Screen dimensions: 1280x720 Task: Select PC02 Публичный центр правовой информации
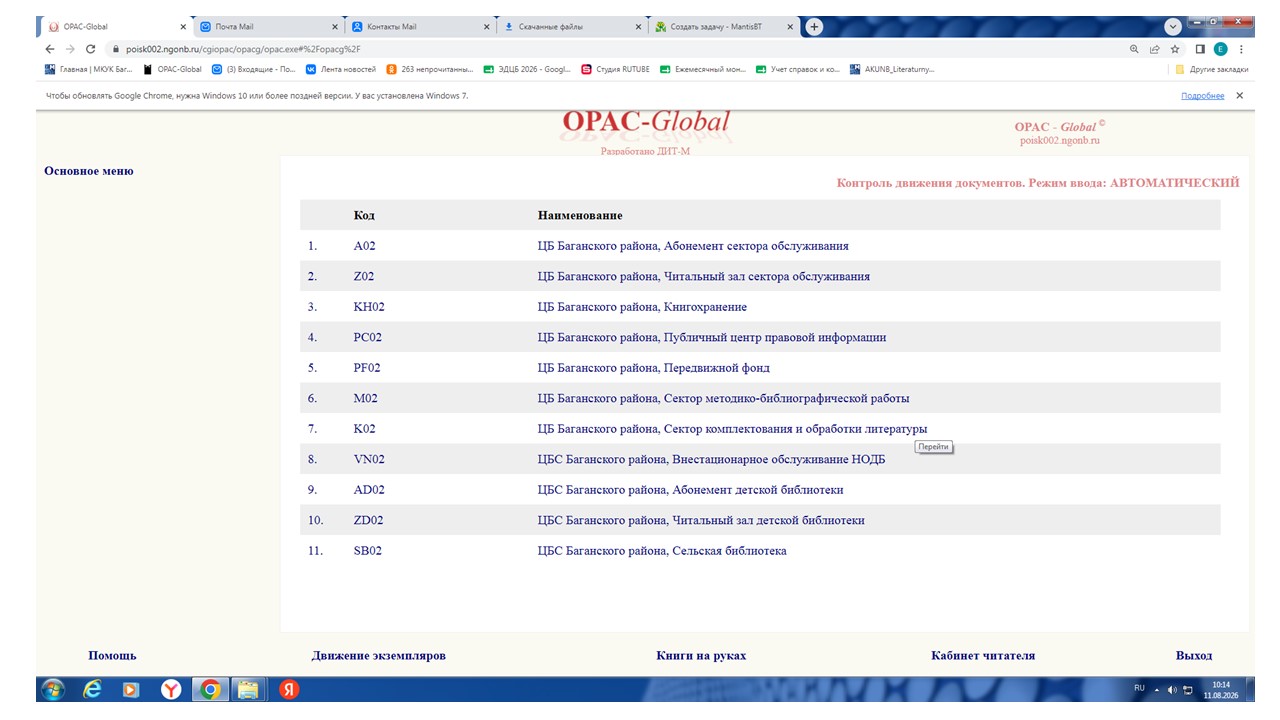760,337
